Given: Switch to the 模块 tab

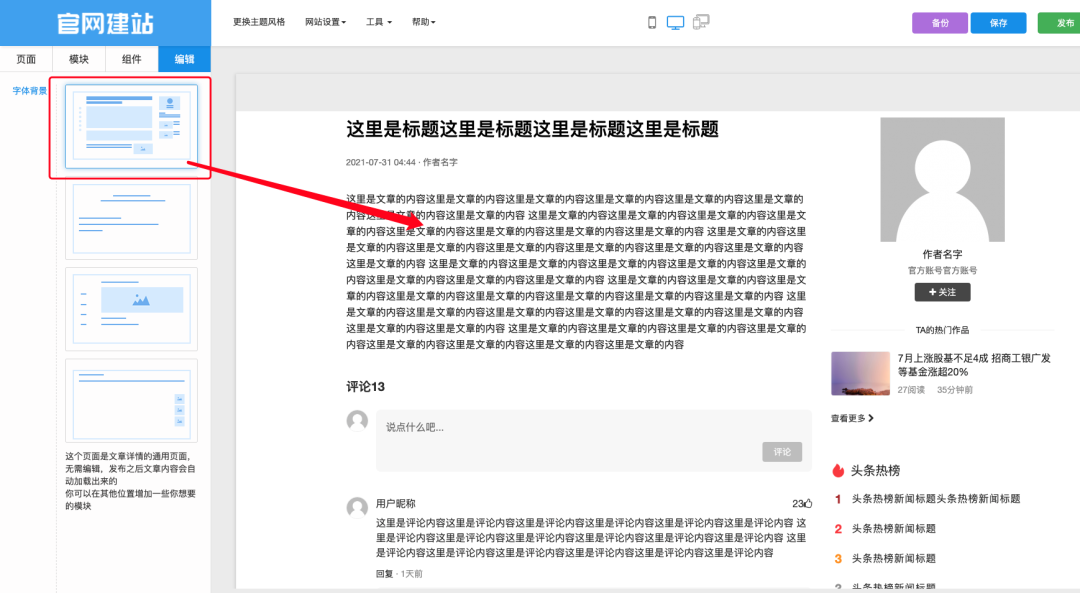Looking at the screenshot, I should (79, 59).
